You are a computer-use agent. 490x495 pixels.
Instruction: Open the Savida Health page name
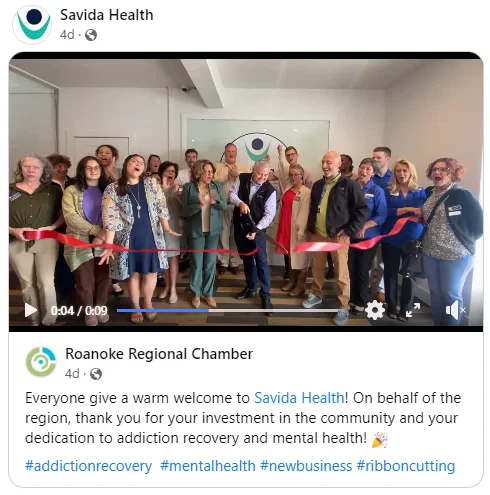[106, 15]
